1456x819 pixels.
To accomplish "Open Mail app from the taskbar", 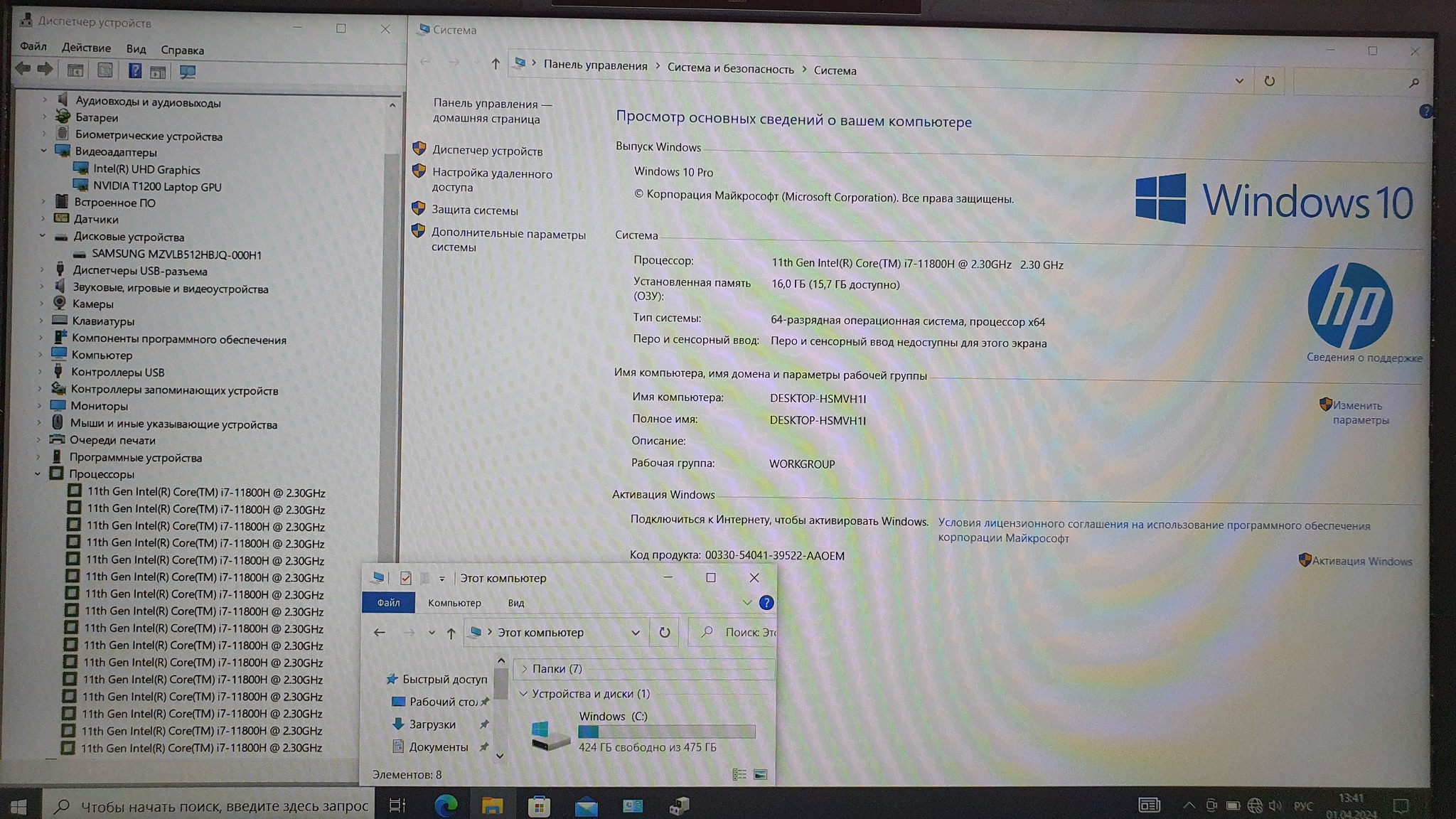I will (x=586, y=806).
